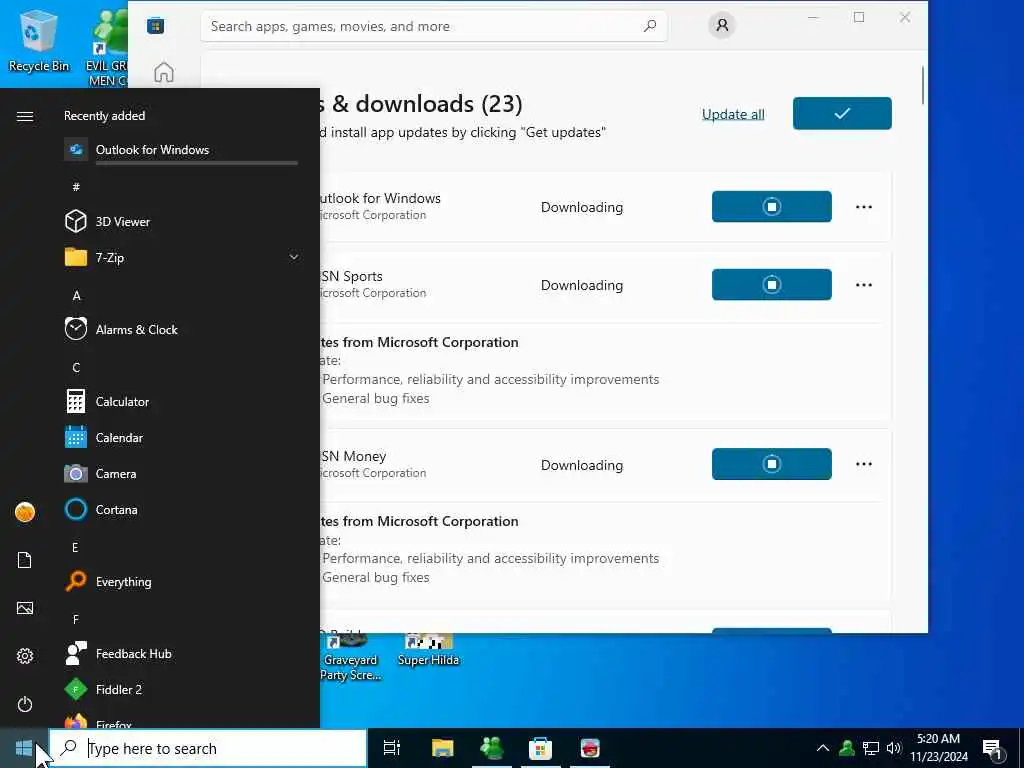1024x768 pixels.
Task: Open Outlook for Windows in Start menu
Action: tap(180, 150)
